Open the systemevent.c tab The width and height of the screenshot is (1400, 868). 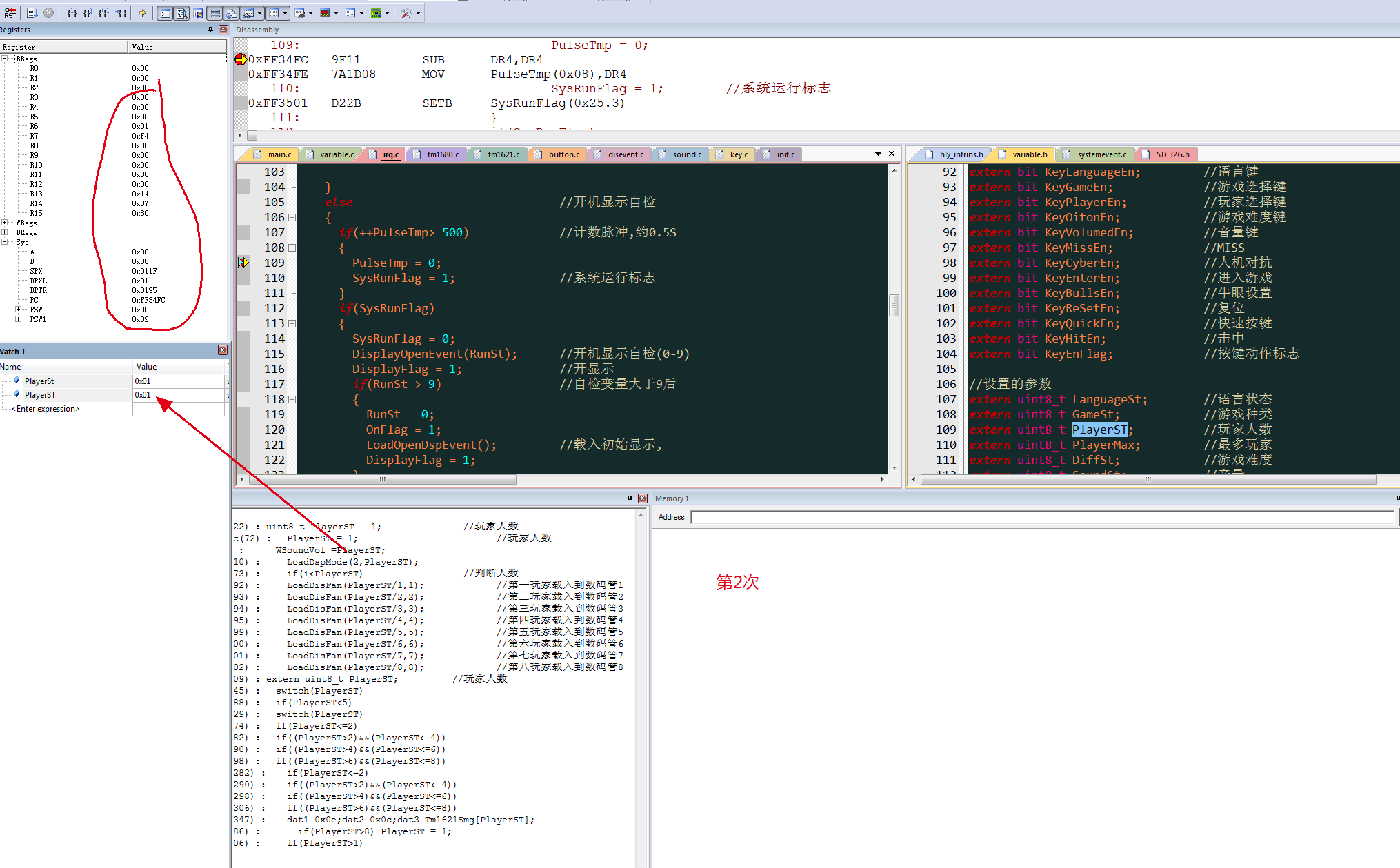pos(1095,154)
